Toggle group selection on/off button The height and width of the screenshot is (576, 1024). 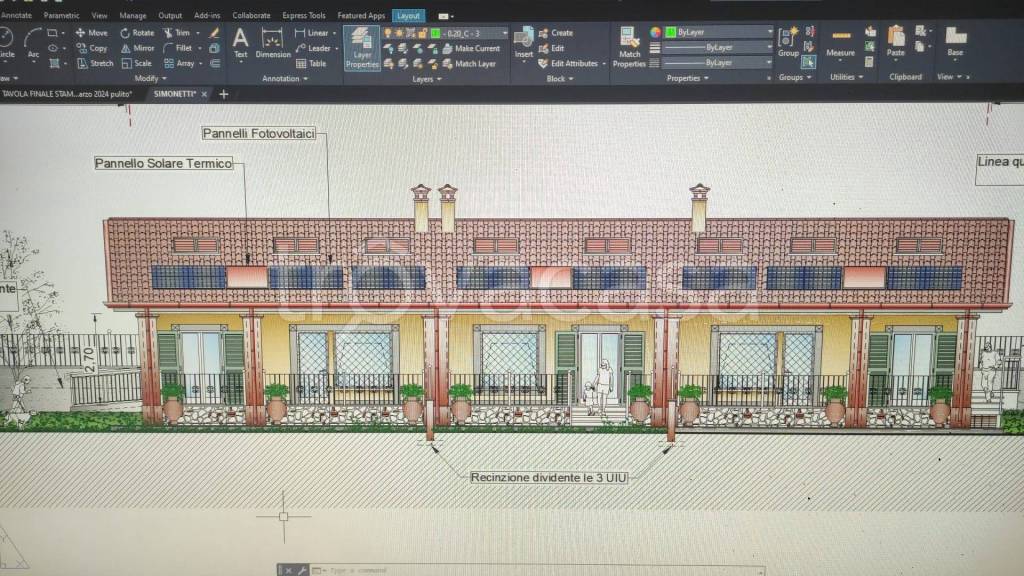tap(808, 62)
